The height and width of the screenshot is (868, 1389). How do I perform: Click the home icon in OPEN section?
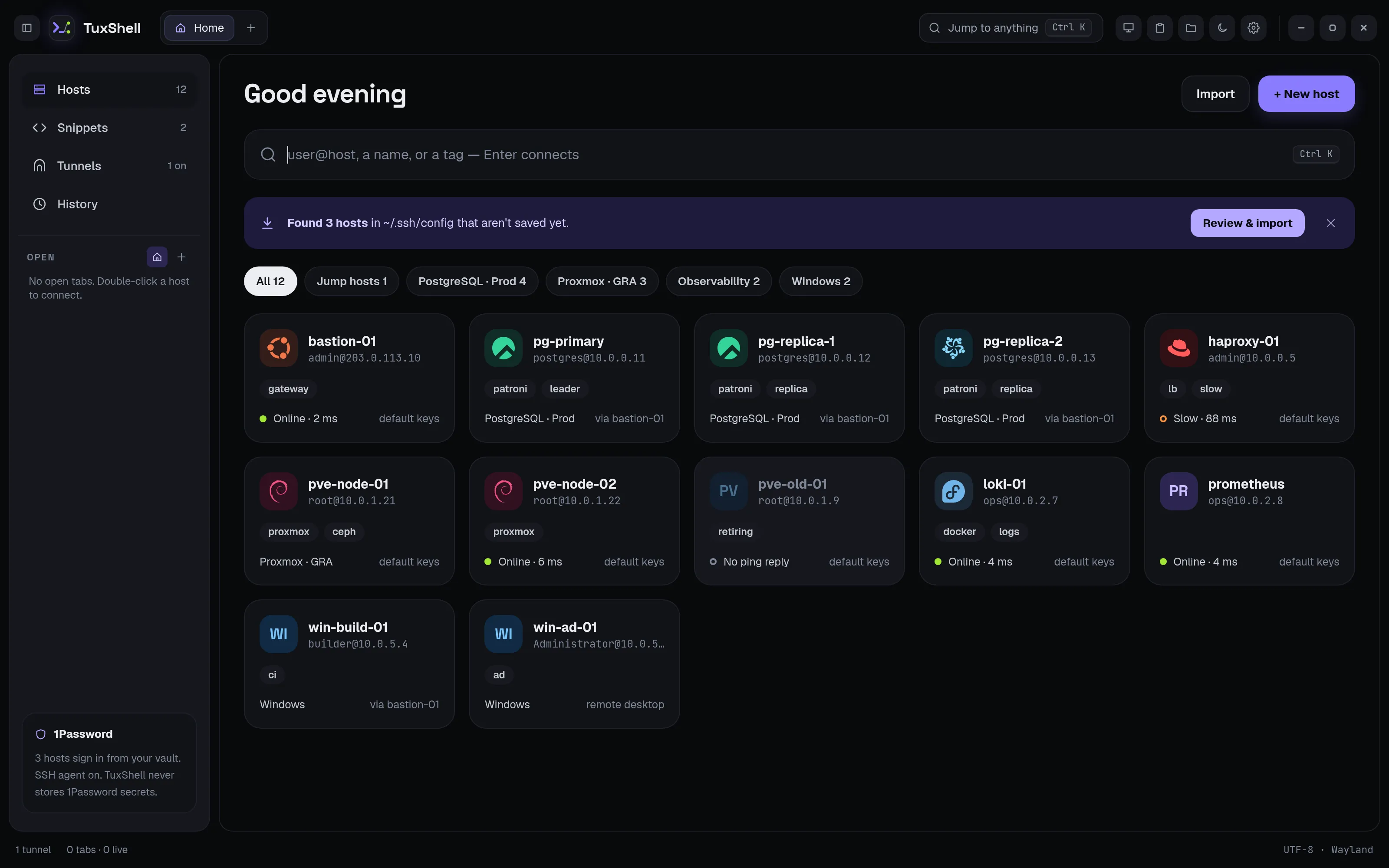157,257
